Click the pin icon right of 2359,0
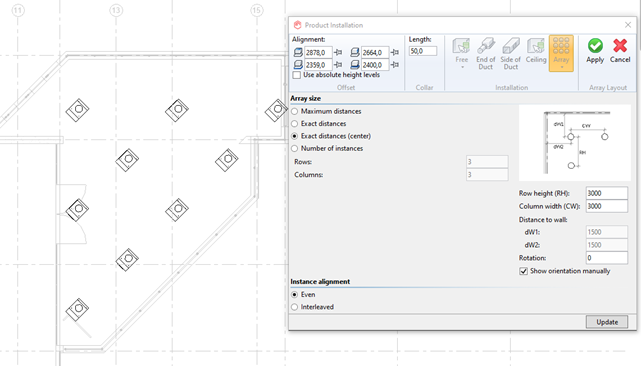The width and height of the screenshot is (641, 366). tap(338, 65)
